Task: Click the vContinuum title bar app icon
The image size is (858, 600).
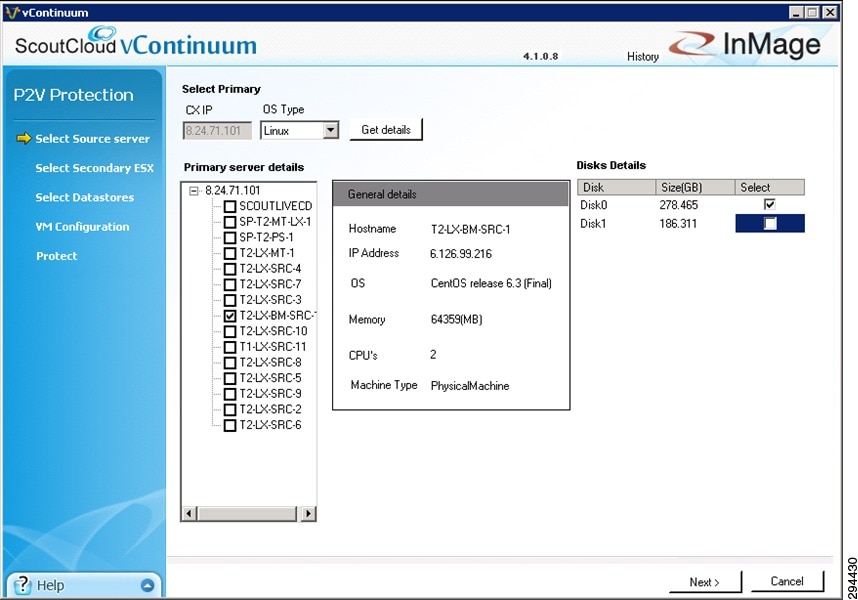Action: click(12, 12)
